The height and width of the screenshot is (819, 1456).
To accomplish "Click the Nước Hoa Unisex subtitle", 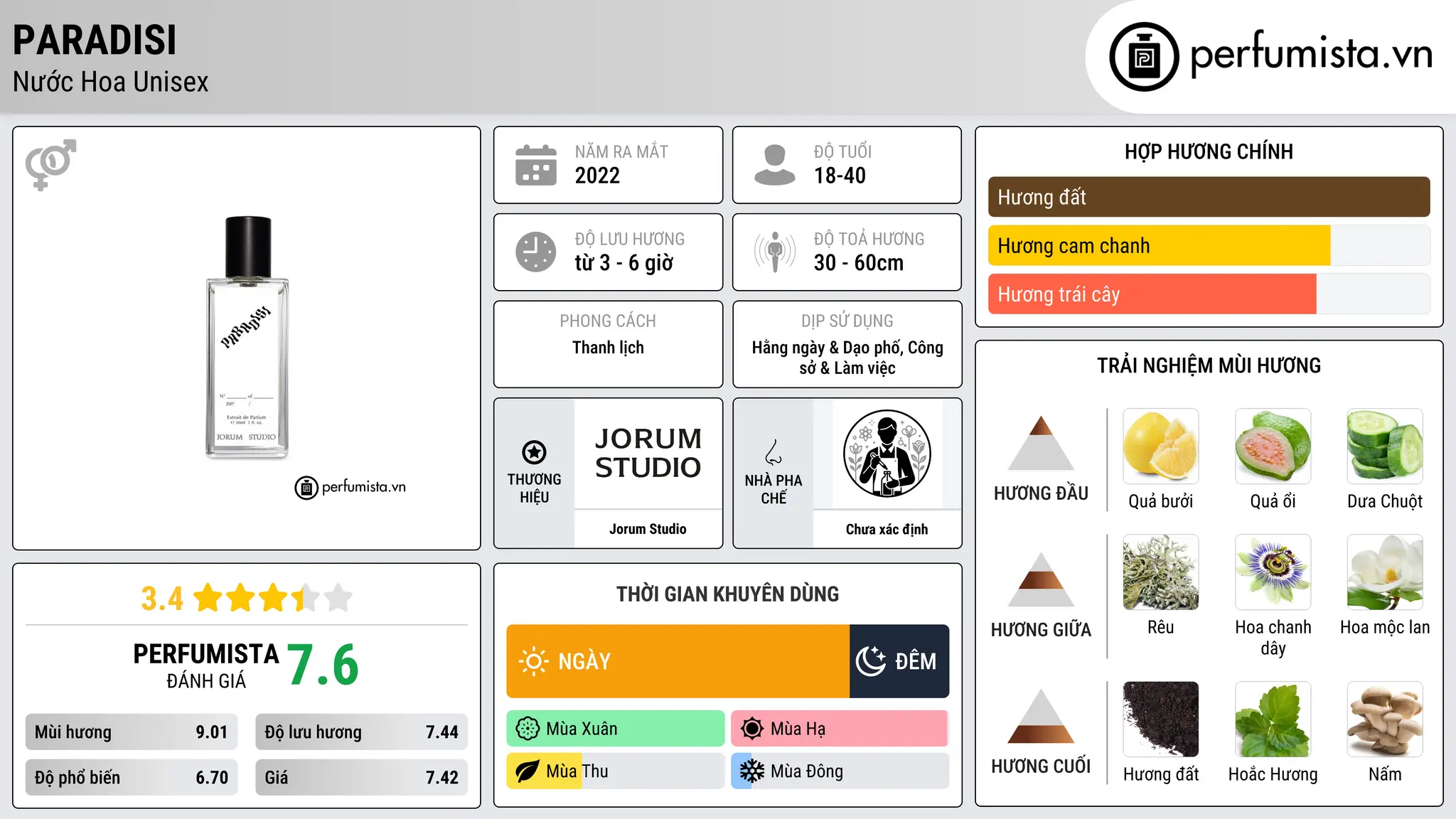I will click(x=110, y=82).
